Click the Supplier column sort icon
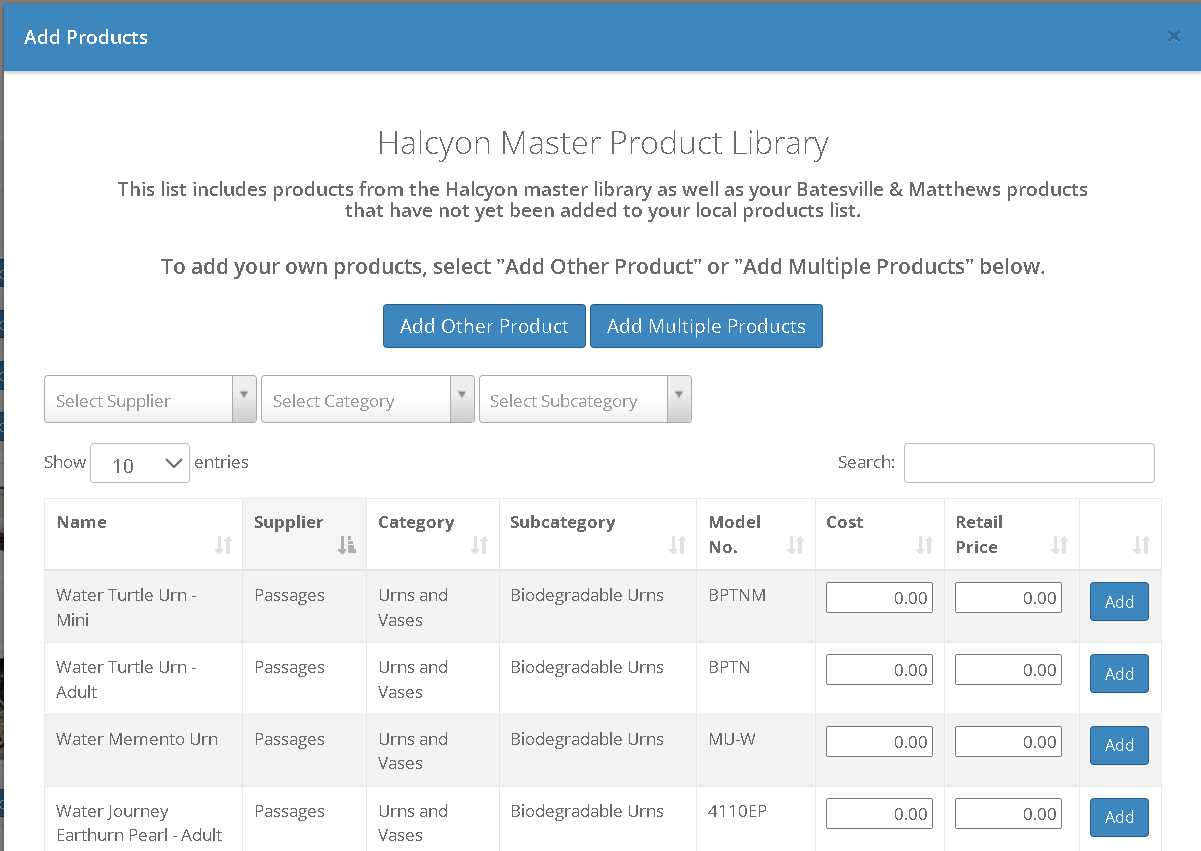The image size is (1201, 851). tap(347, 545)
